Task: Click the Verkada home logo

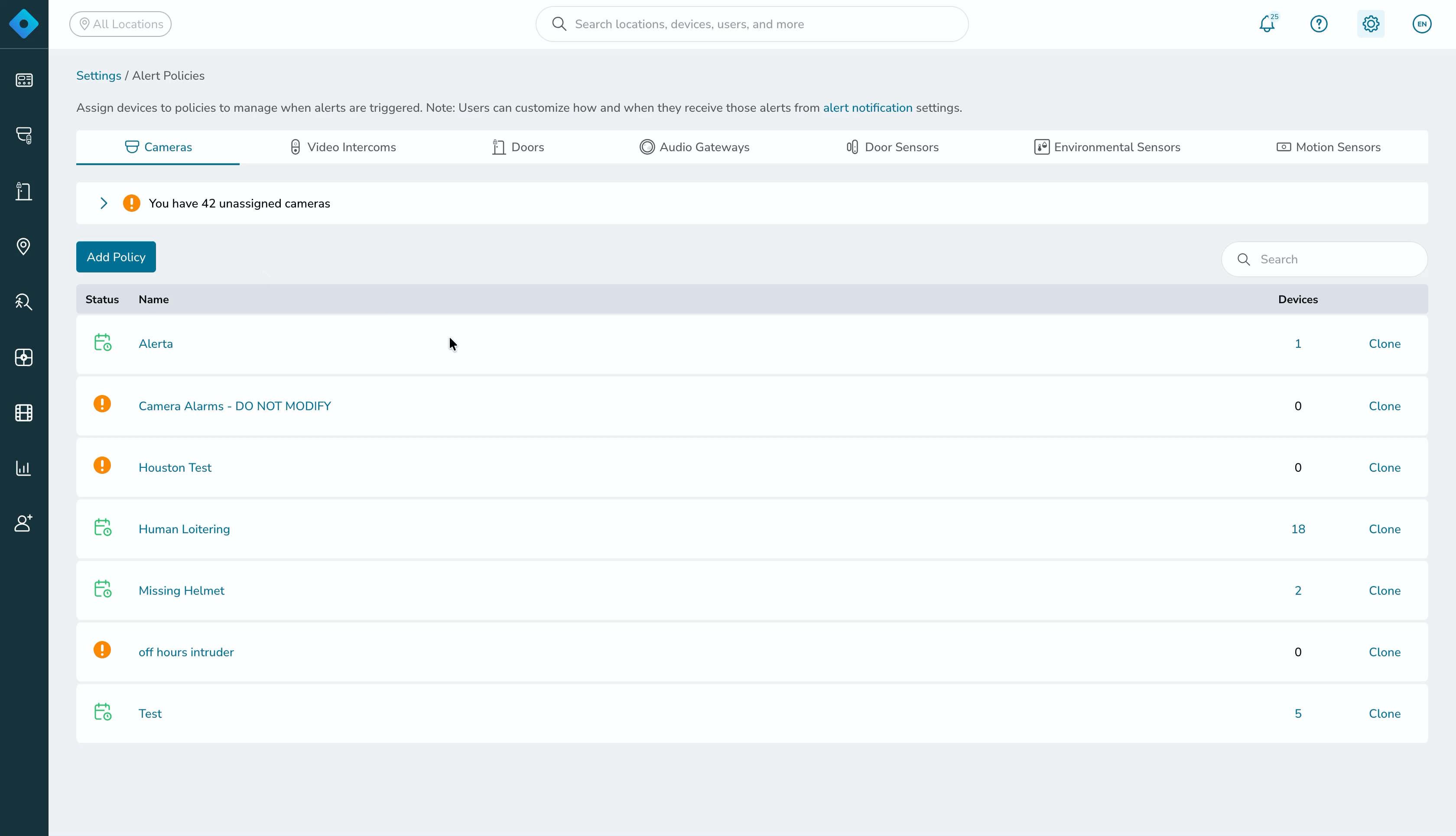Action: point(23,24)
